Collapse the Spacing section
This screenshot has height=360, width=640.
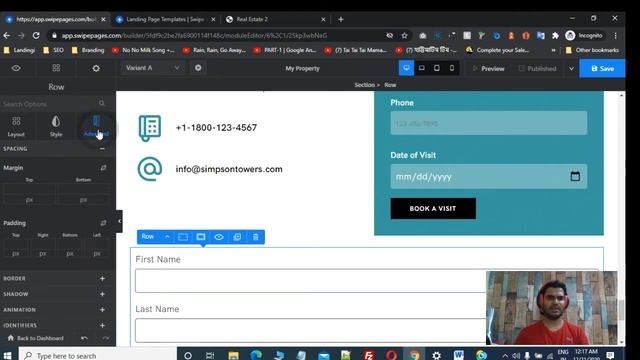coord(102,149)
